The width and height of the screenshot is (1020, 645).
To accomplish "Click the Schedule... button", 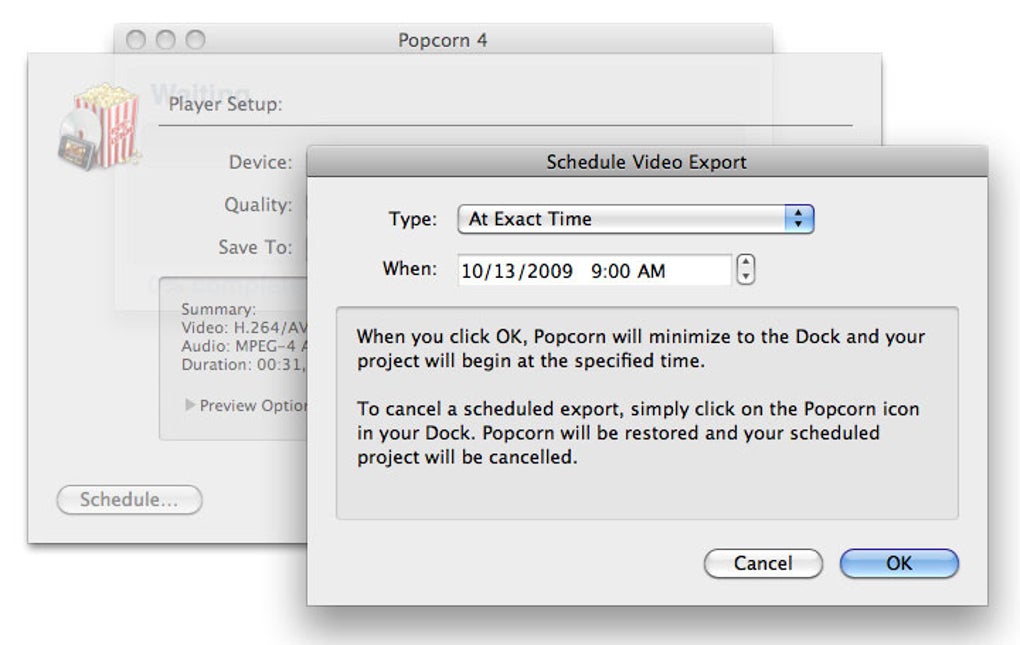I will pos(129,500).
